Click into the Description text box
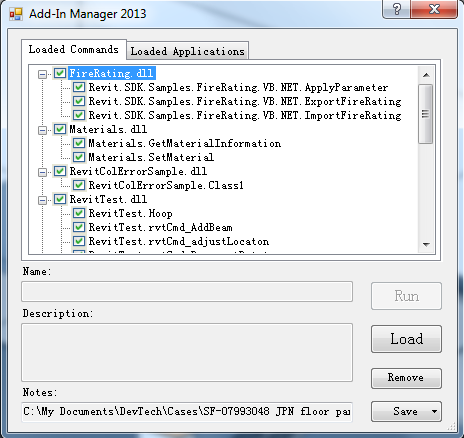 tap(187, 352)
